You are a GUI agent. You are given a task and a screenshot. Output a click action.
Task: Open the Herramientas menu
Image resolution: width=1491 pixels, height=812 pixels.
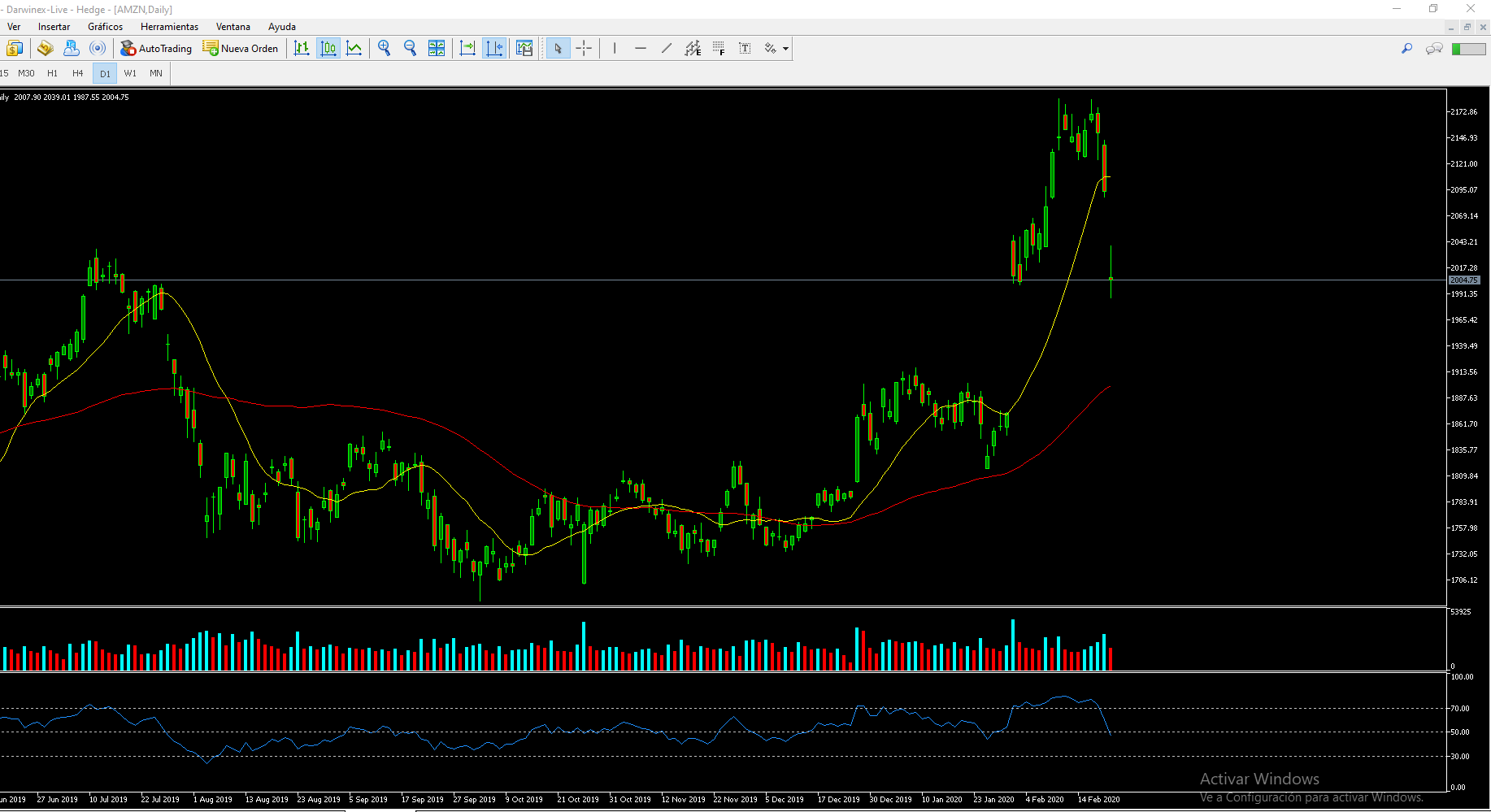point(170,27)
